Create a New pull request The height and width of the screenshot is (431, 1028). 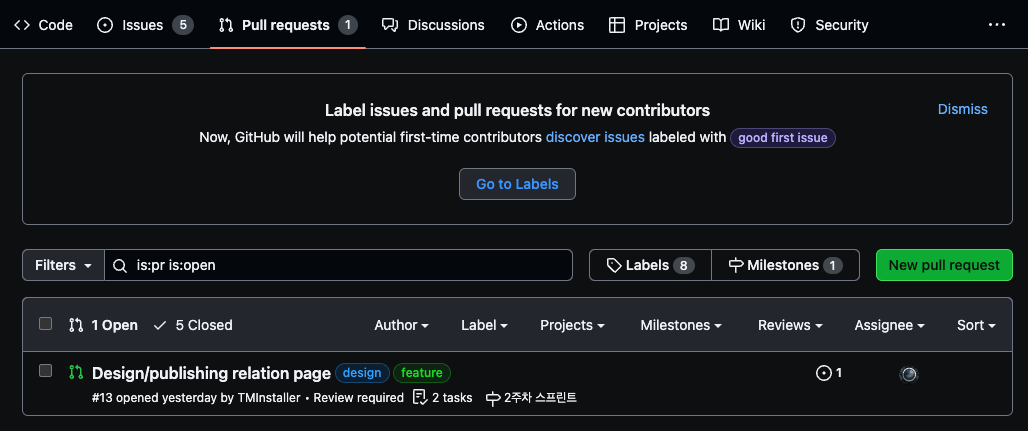tap(944, 265)
